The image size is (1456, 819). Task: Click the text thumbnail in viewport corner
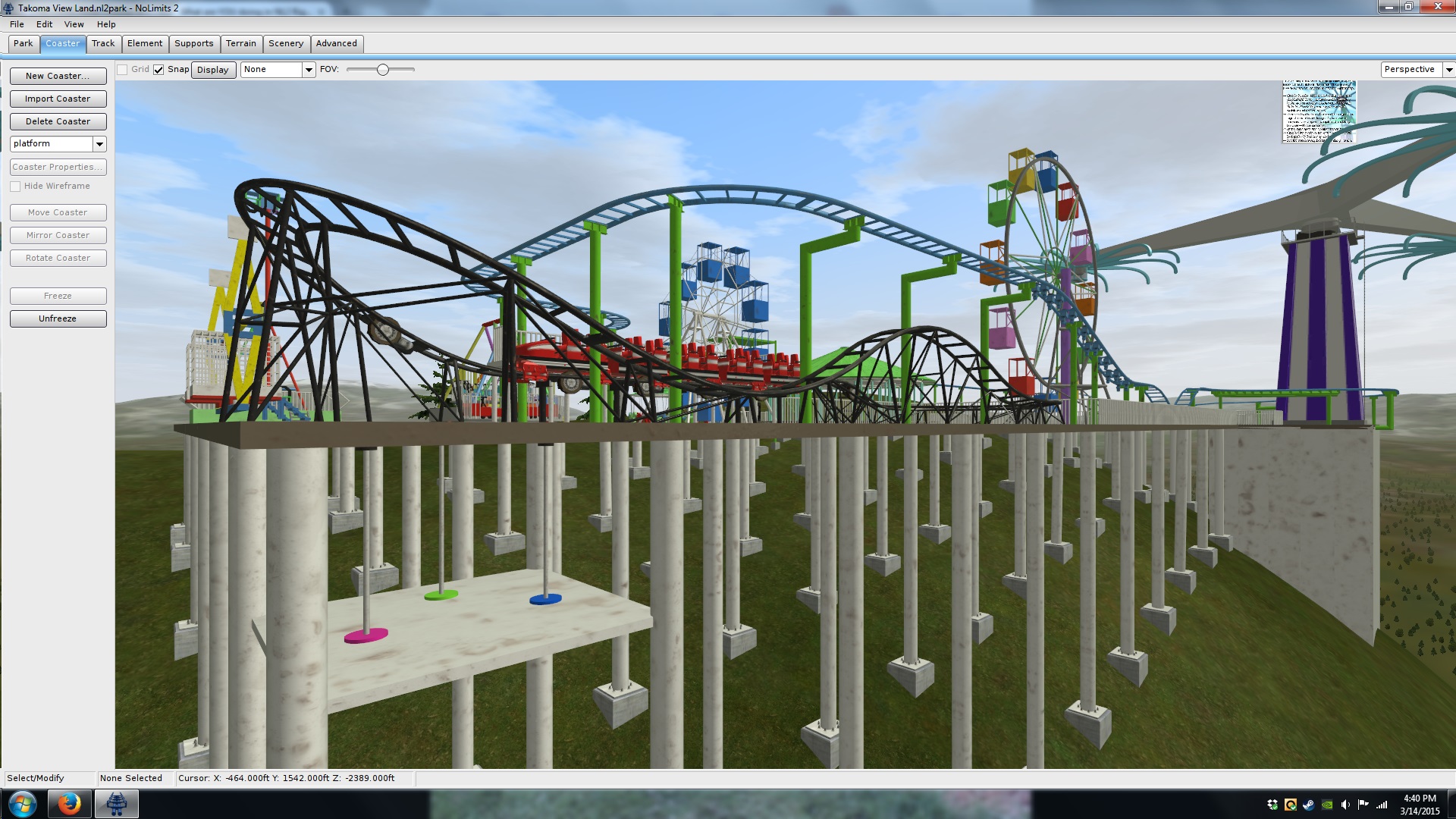pyautogui.click(x=1319, y=111)
